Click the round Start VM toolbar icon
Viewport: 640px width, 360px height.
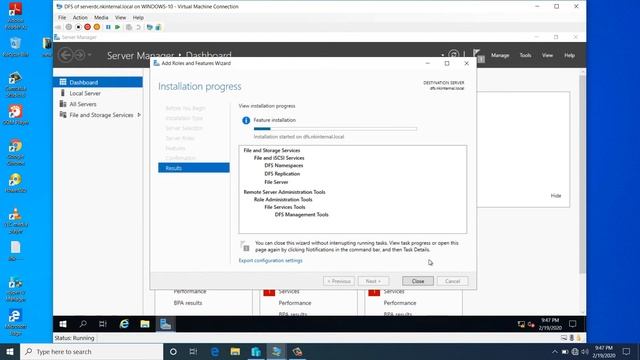pos(69,27)
